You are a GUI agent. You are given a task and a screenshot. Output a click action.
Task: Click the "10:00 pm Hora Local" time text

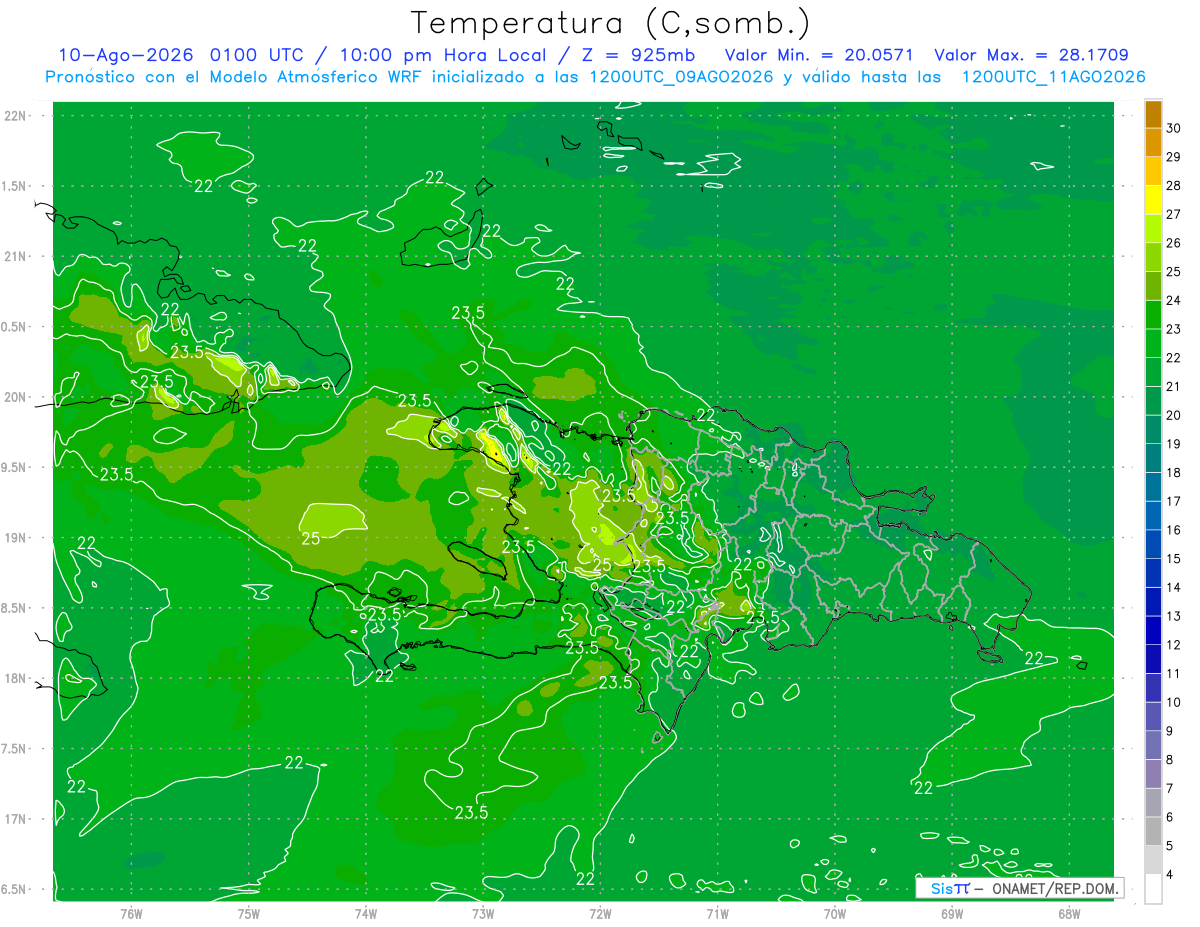(441, 55)
